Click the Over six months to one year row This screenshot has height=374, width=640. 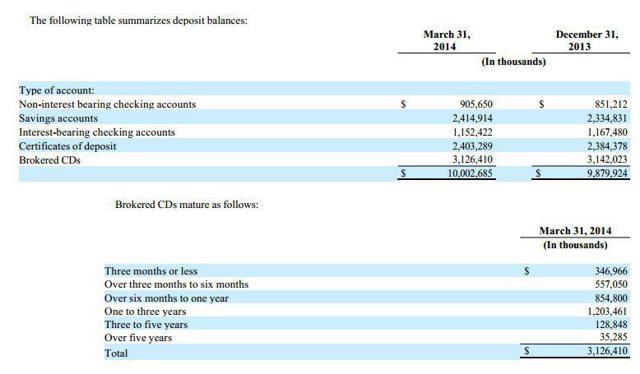pyautogui.click(x=366, y=298)
